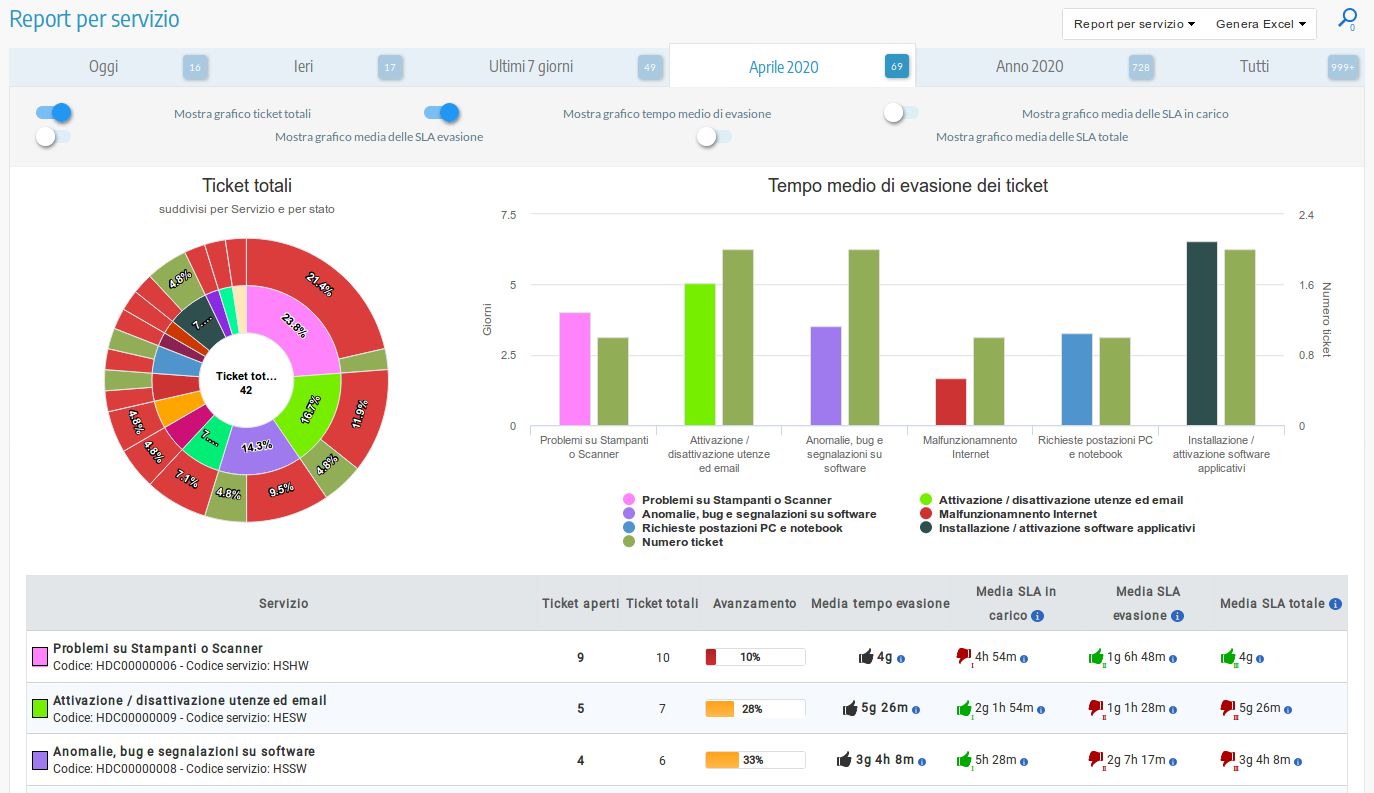Click green thumbs-up icon next to 1g 6h 48m

pyautogui.click(x=1096, y=657)
